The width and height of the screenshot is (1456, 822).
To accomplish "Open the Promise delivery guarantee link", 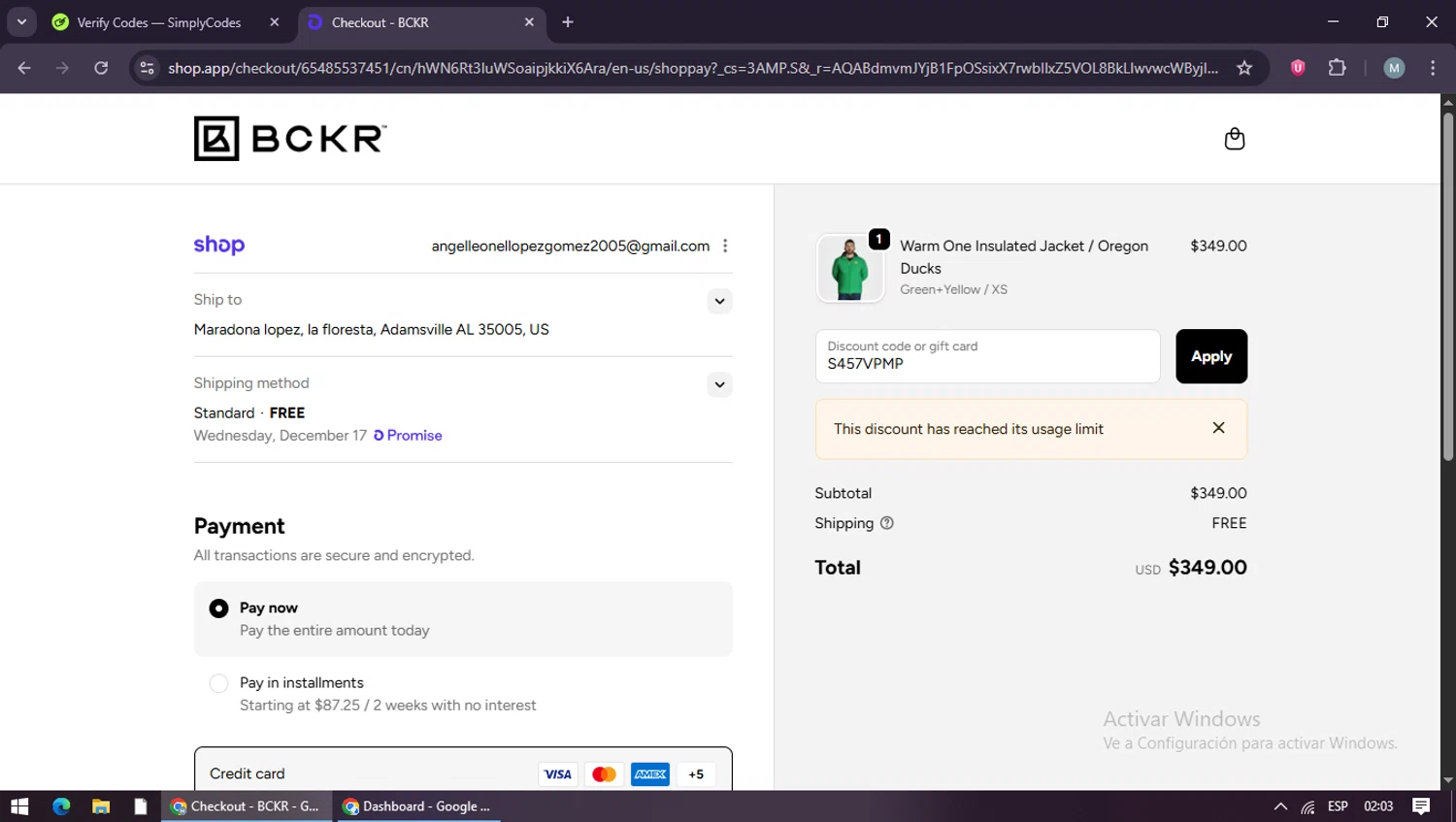I will pos(408,436).
